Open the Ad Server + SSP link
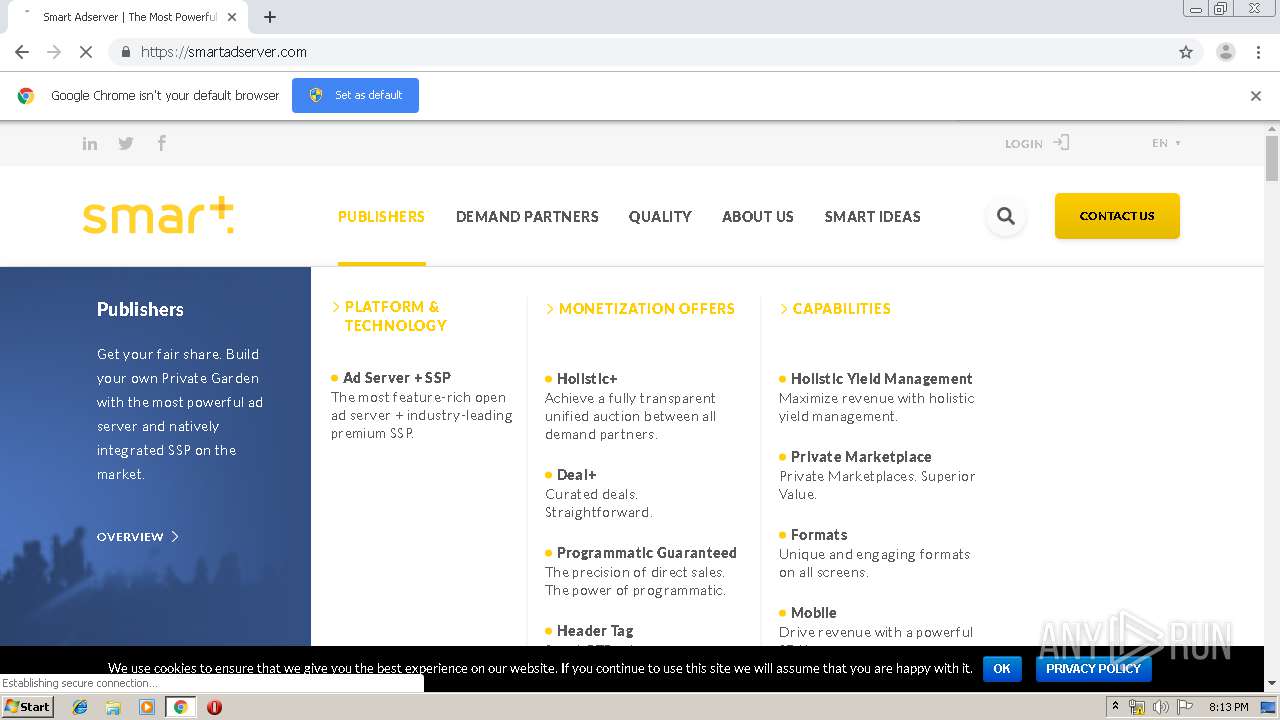The height and width of the screenshot is (720, 1280). coord(397,378)
